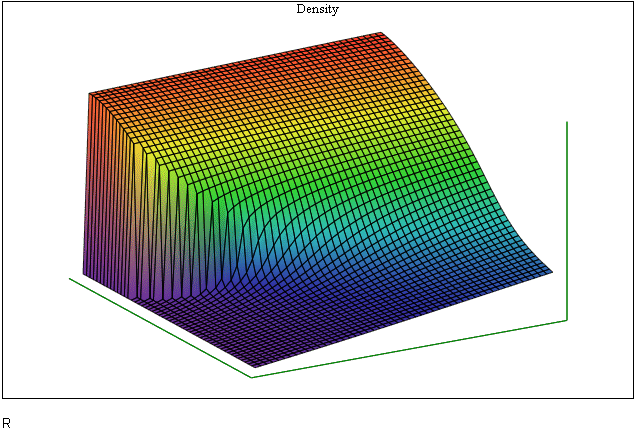Click the vertical green axis line
This screenshot has width=634, height=432.
[x=567, y=220]
